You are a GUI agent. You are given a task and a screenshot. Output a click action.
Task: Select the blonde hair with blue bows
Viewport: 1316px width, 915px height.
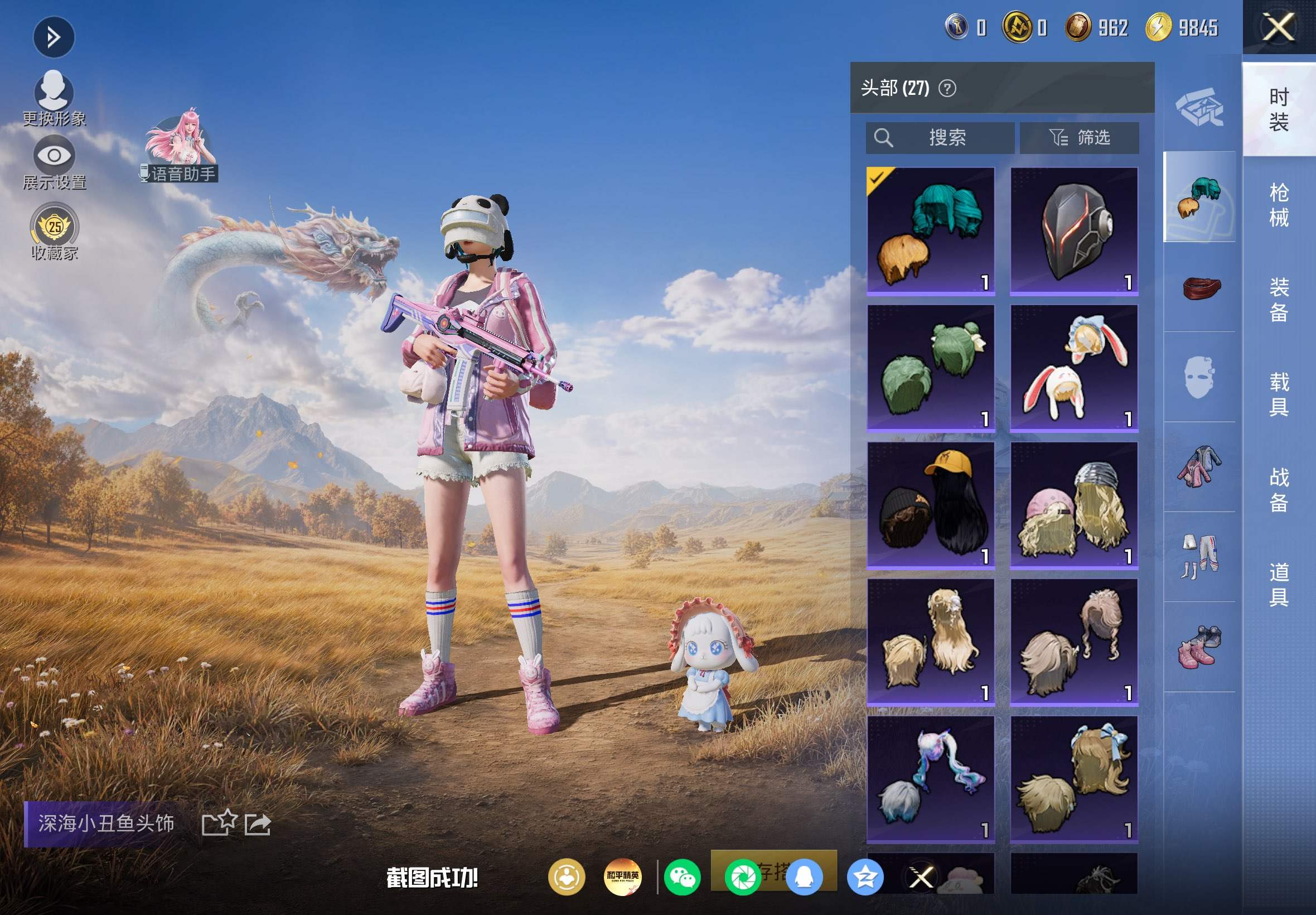1073,779
